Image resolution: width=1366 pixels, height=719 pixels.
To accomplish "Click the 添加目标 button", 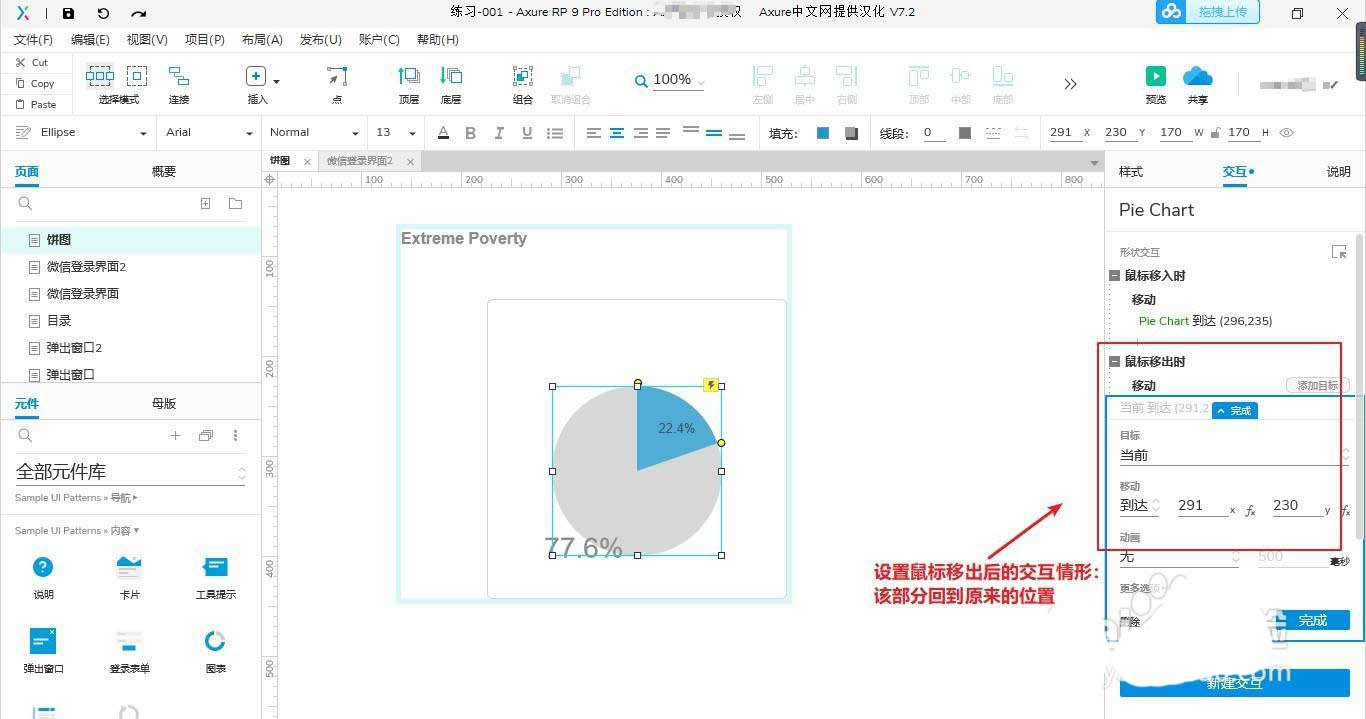I will pyautogui.click(x=1317, y=385).
